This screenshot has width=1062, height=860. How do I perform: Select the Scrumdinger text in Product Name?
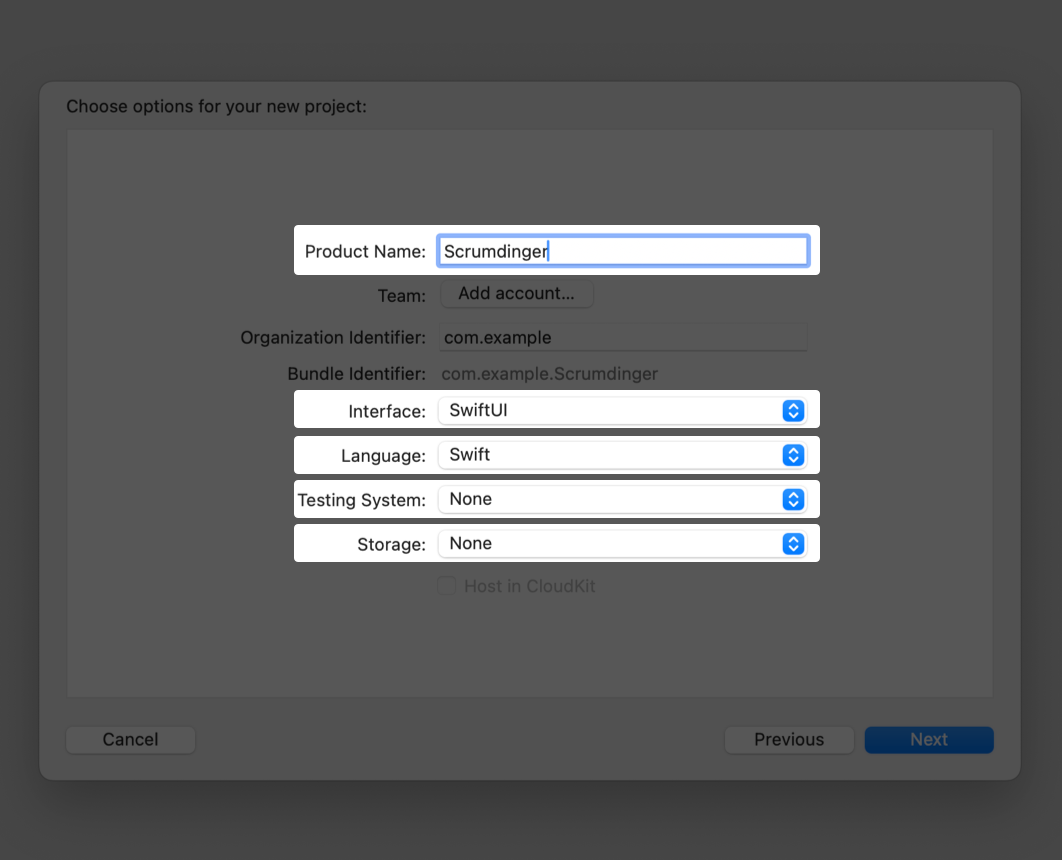tap(495, 251)
